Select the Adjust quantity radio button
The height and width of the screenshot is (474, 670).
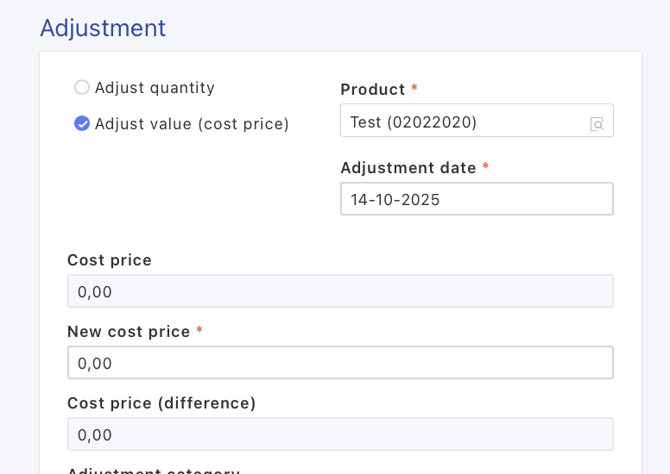tap(82, 88)
